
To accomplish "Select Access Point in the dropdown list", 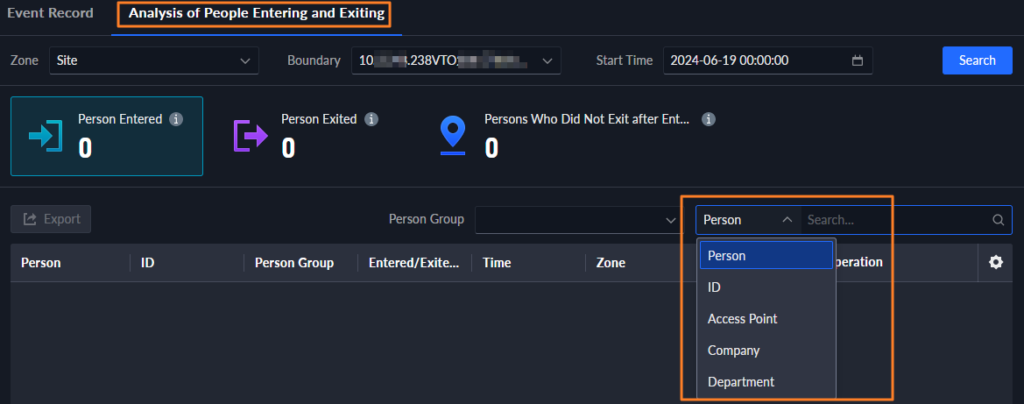I will pos(766,319).
